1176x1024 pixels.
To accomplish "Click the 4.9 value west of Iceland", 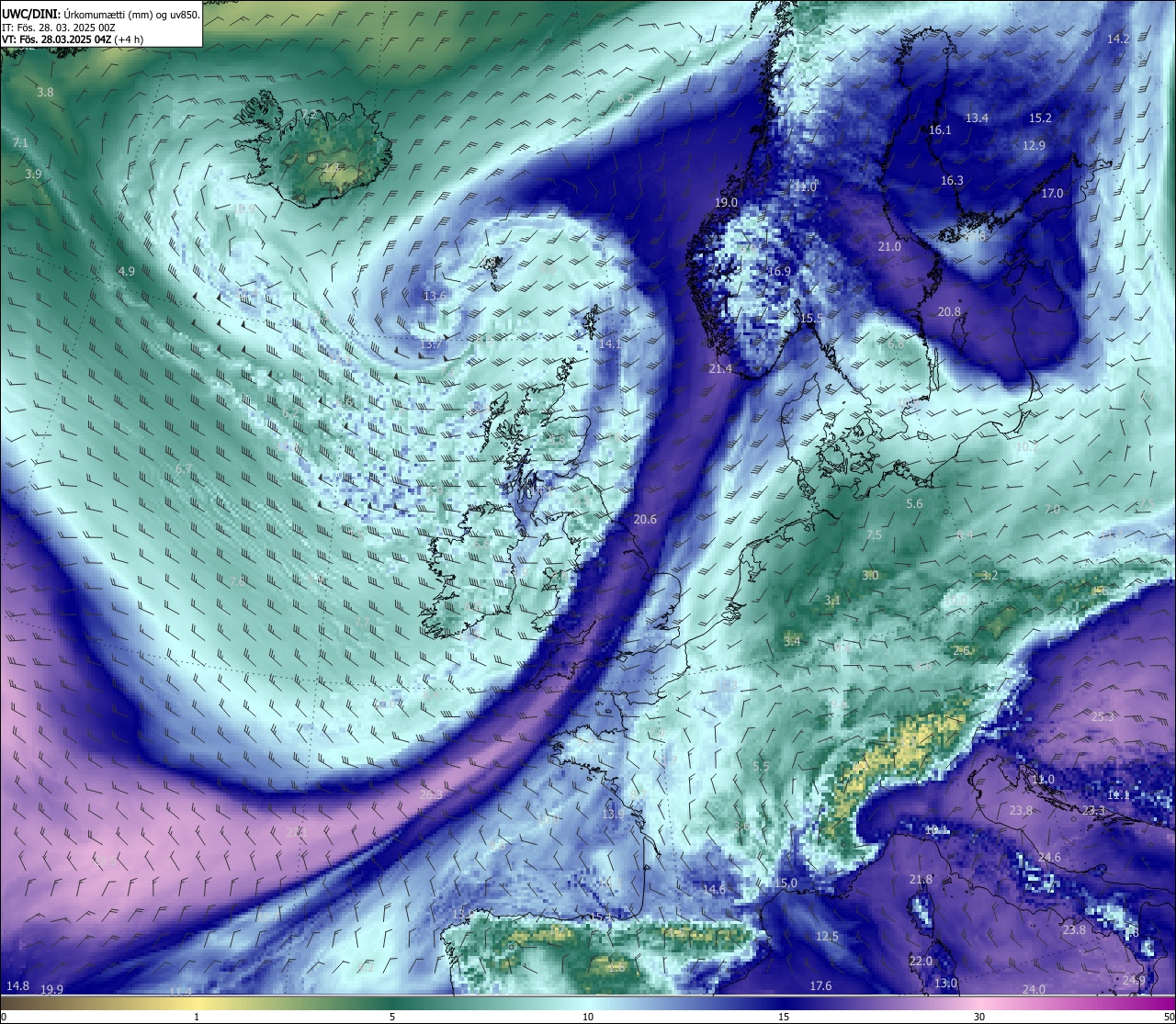I will click(x=127, y=272).
